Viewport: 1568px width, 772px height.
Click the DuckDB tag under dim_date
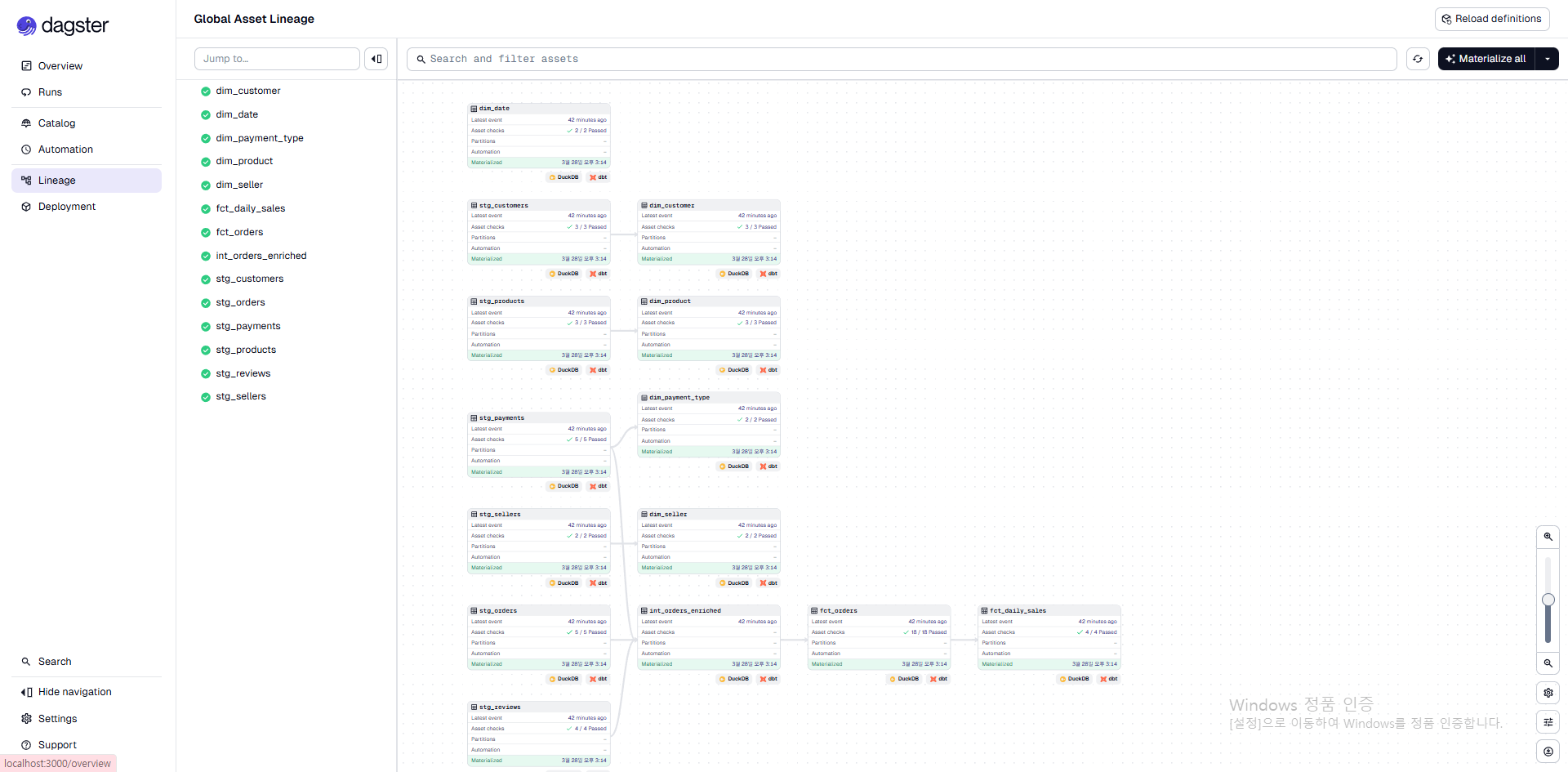pos(564,177)
